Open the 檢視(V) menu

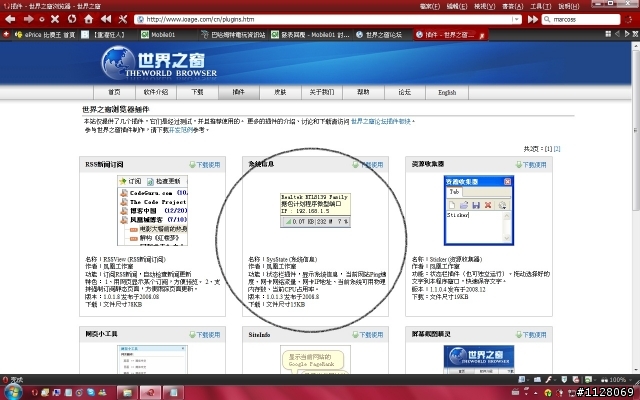484,6
